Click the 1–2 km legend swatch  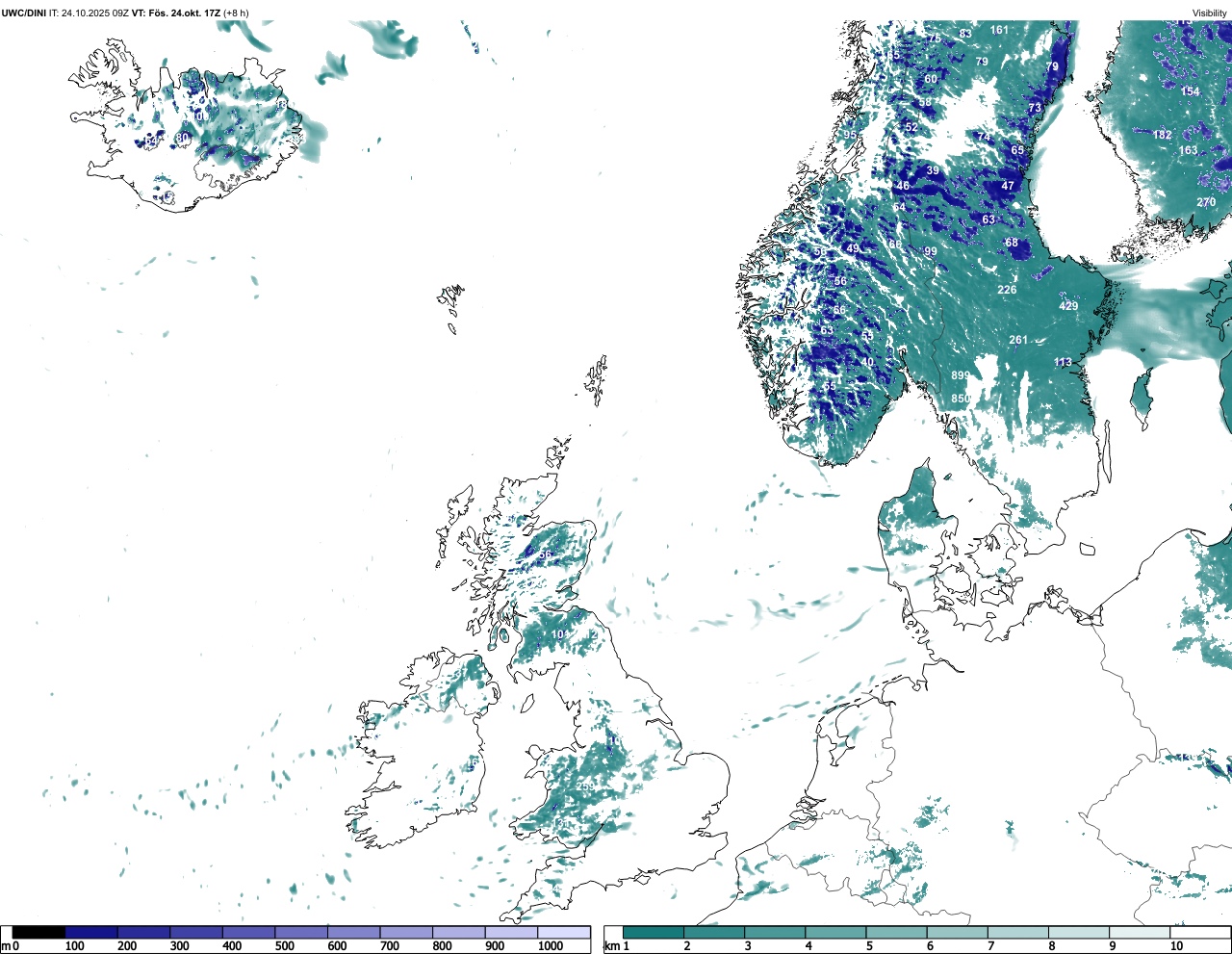coord(654,932)
